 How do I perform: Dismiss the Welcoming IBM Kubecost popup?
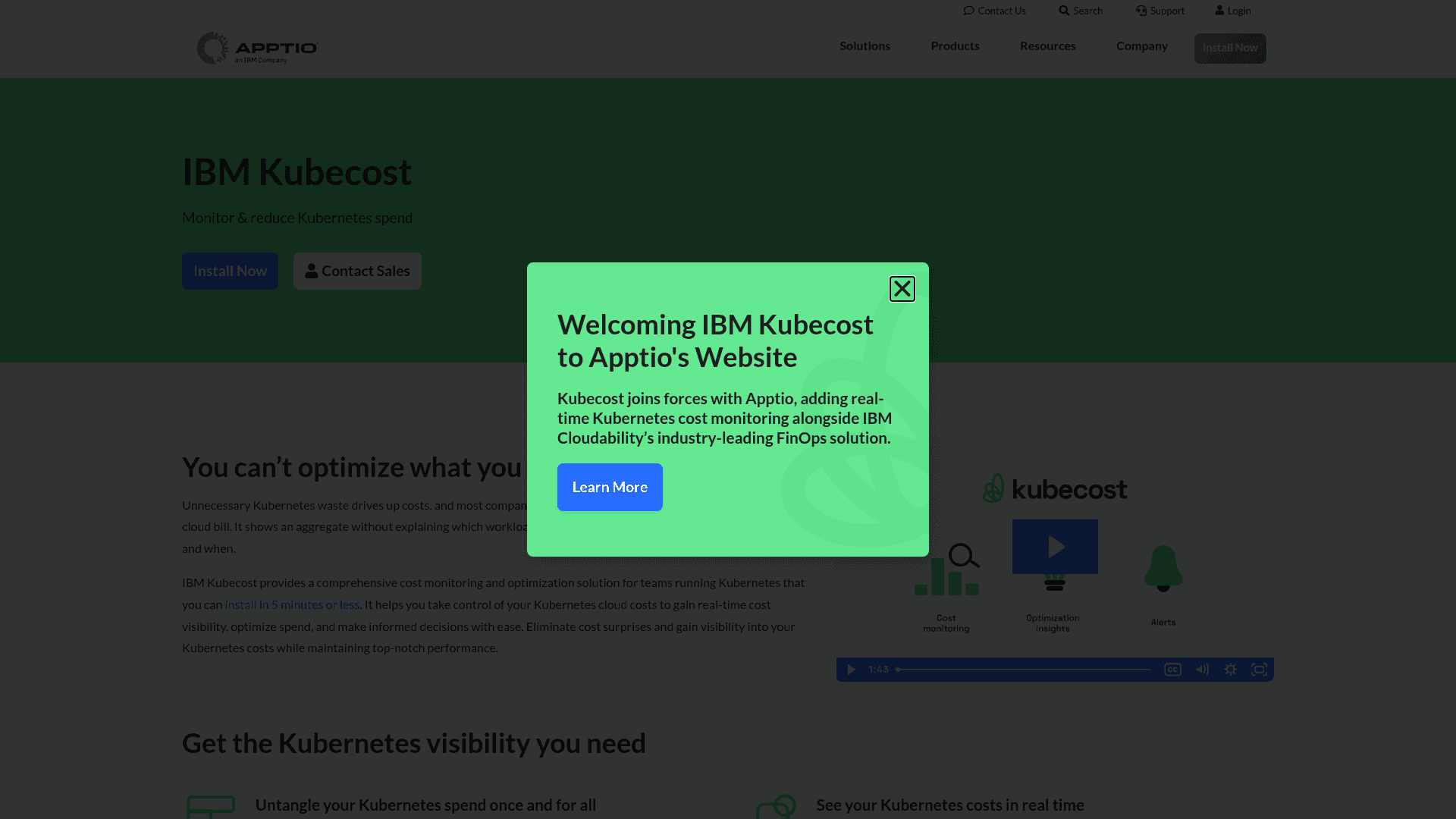click(x=902, y=289)
